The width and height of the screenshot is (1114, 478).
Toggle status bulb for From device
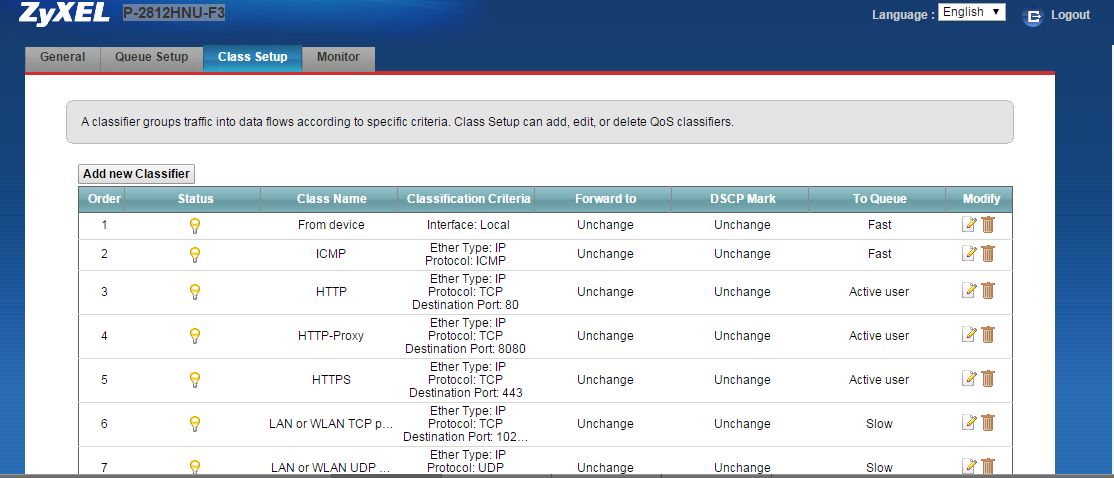pos(195,226)
